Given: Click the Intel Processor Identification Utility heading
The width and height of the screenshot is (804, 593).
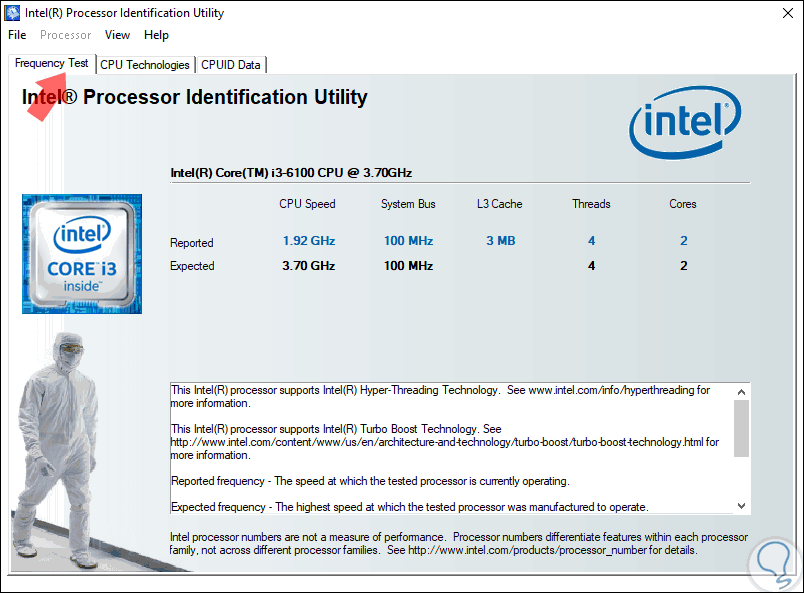Looking at the screenshot, I should click(194, 97).
